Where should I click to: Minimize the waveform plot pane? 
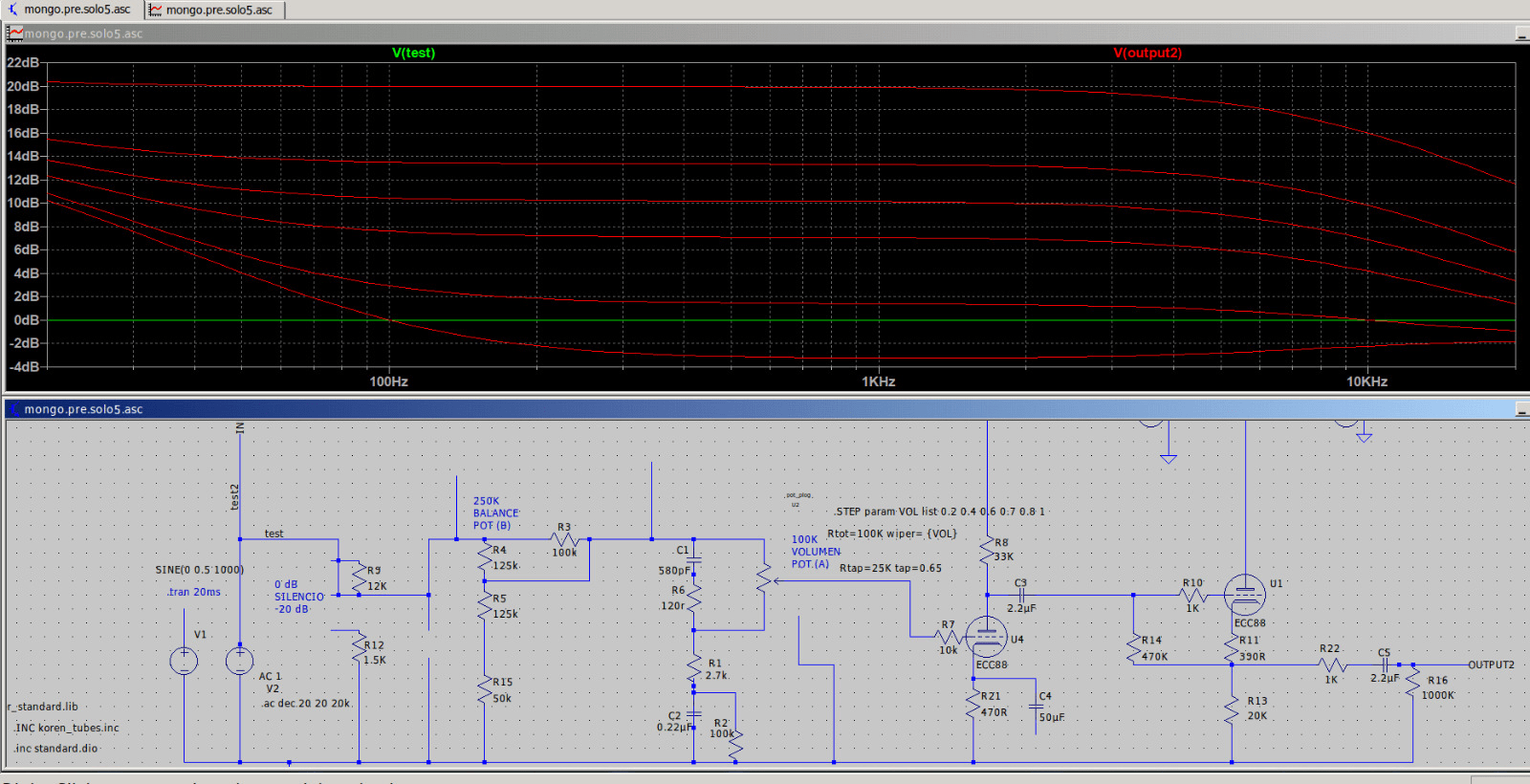pyautogui.click(x=1520, y=33)
